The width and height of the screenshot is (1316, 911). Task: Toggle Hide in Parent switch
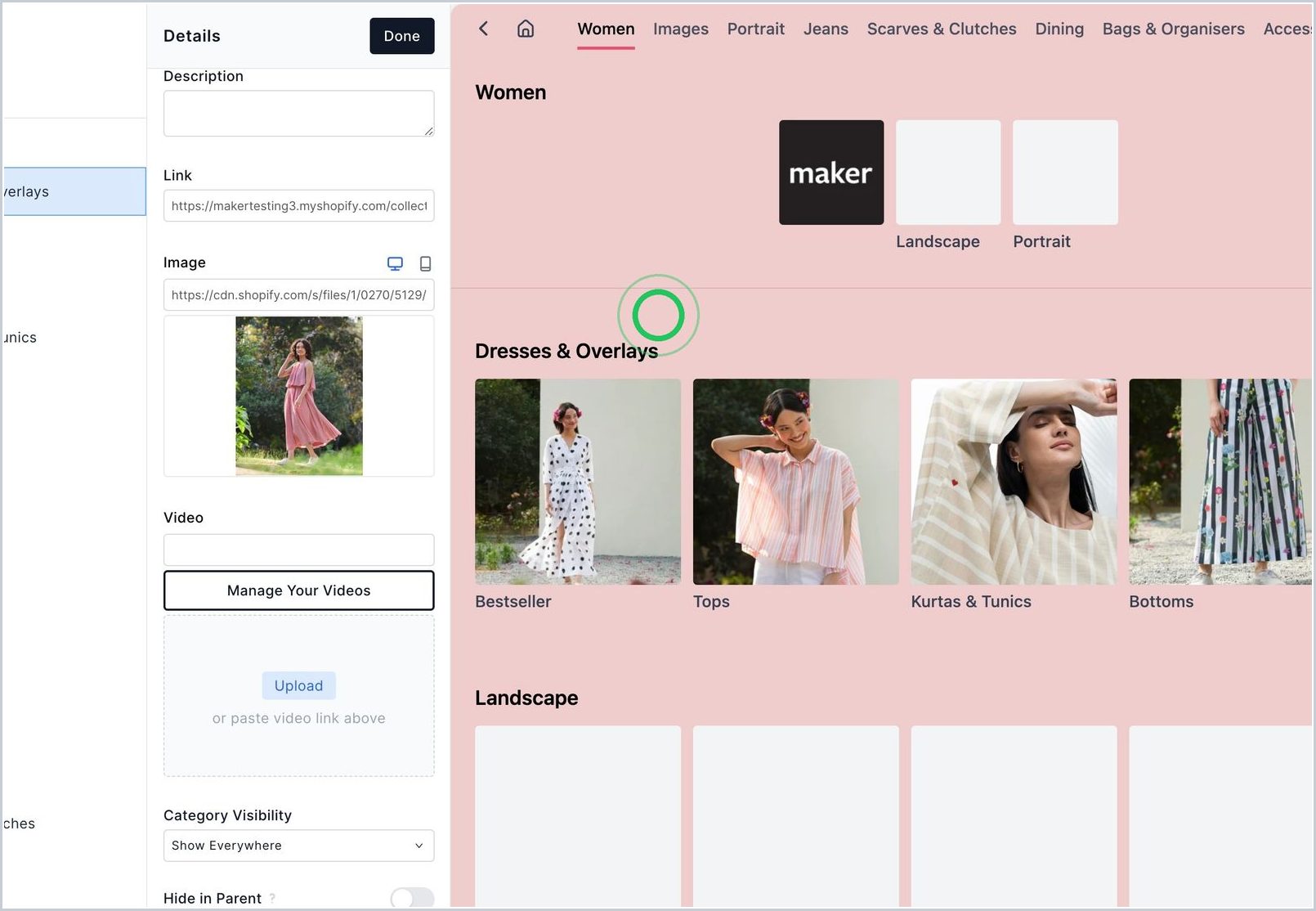pyautogui.click(x=412, y=898)
